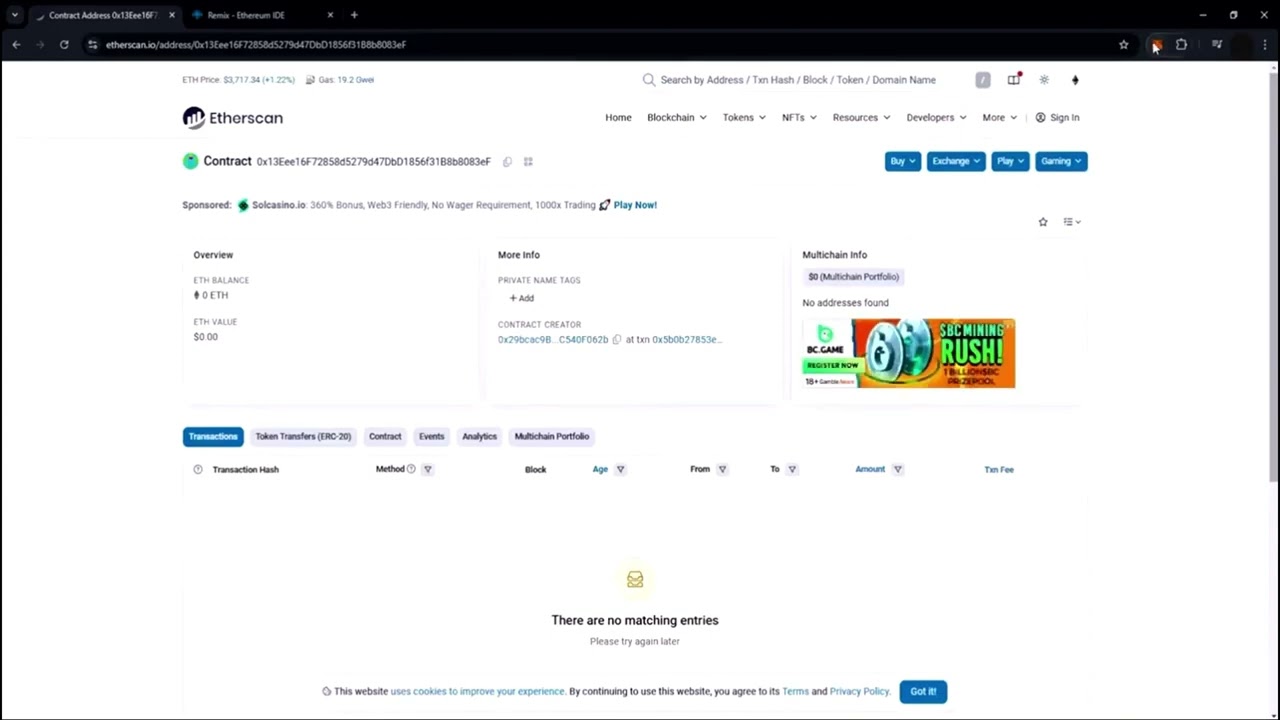Expand the Blockchain dropdown menu
This screenshot has width=1280, height=720.
pos(676,118)
